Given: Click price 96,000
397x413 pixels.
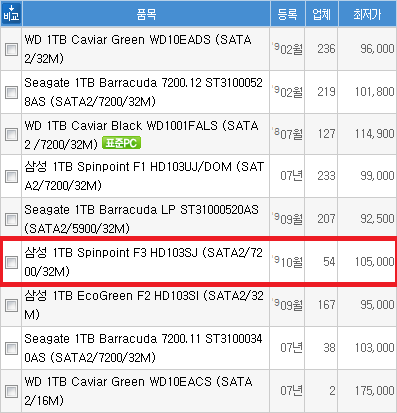Looking at the screenshot, I should point(377,49).
